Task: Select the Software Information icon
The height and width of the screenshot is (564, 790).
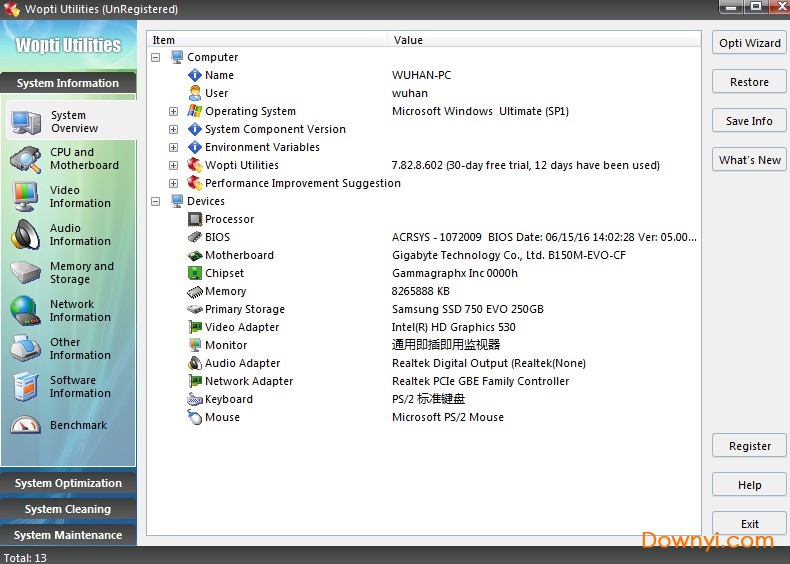Action: point(25,387)
